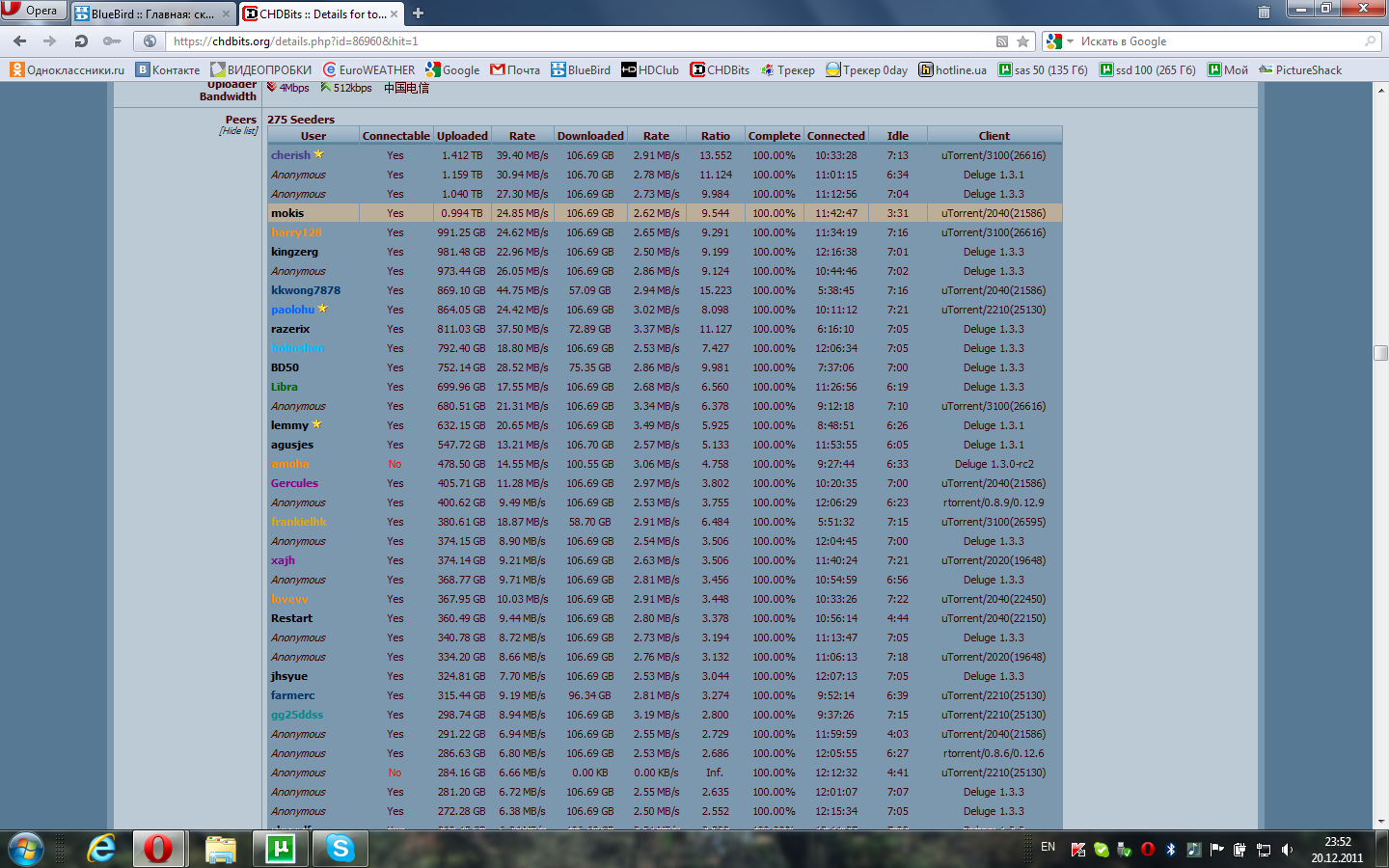1389x868 pixels.
Task: Open the closed tabs trash icon
Action: coord(1264,13)
